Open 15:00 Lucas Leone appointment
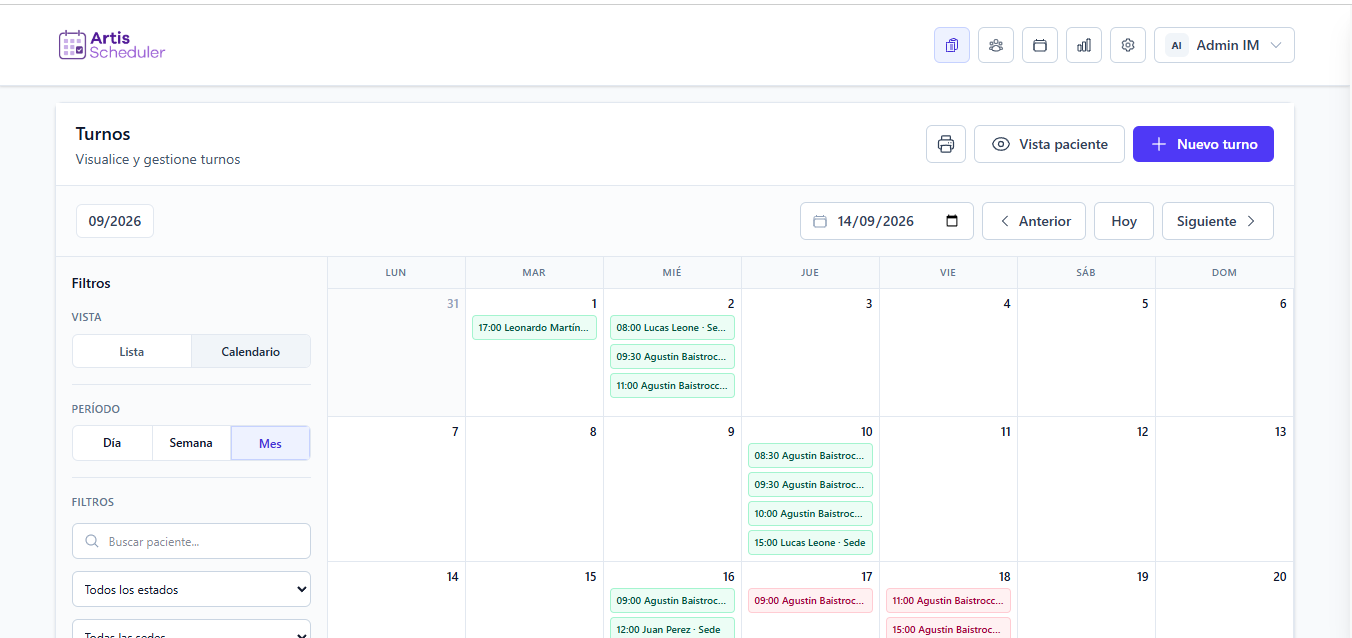 [810, 542]
